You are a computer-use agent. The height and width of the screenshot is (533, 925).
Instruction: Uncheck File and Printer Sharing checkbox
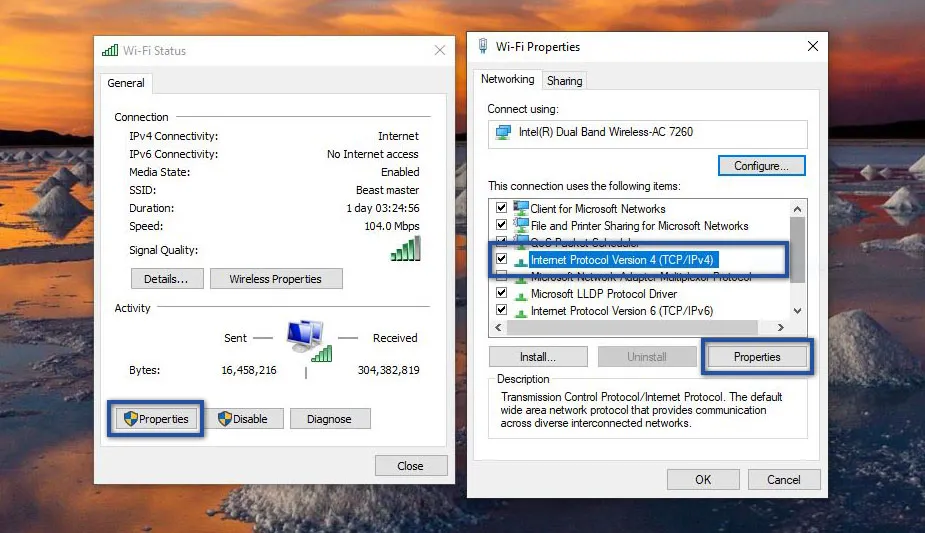pos(501,225)
